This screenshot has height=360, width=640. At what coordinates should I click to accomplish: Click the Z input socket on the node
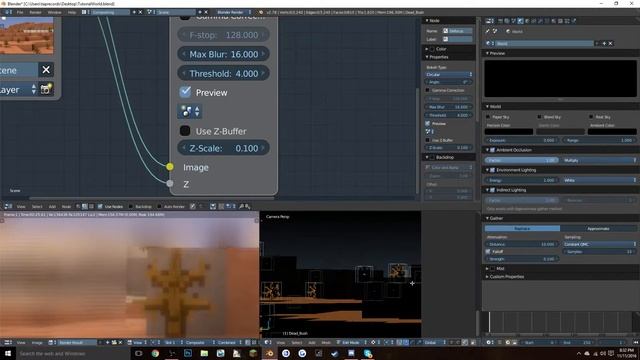(170, 184)
